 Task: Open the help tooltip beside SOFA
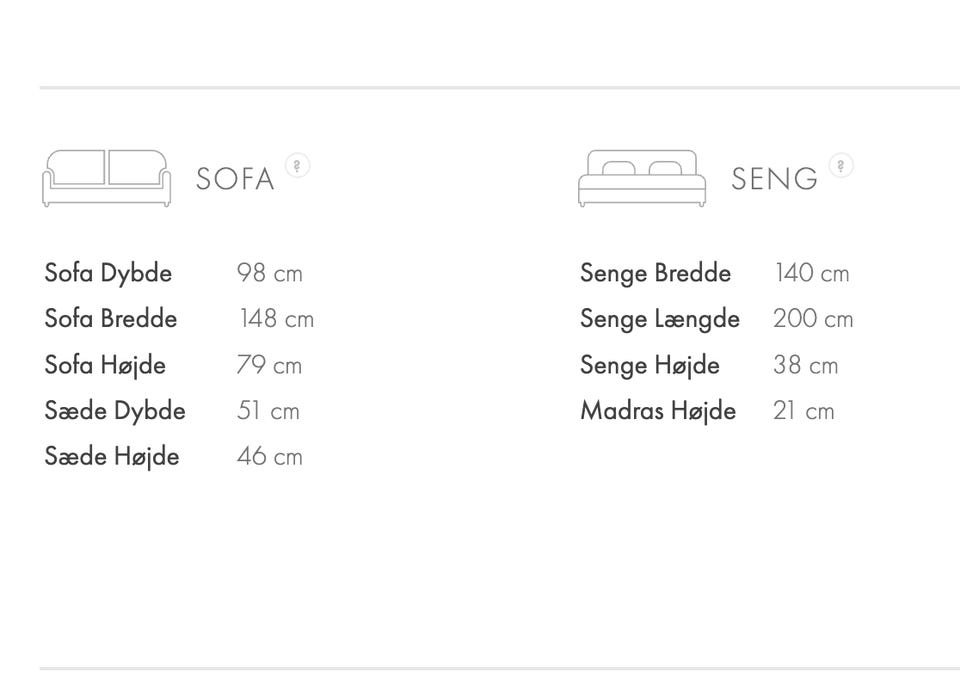297,165
